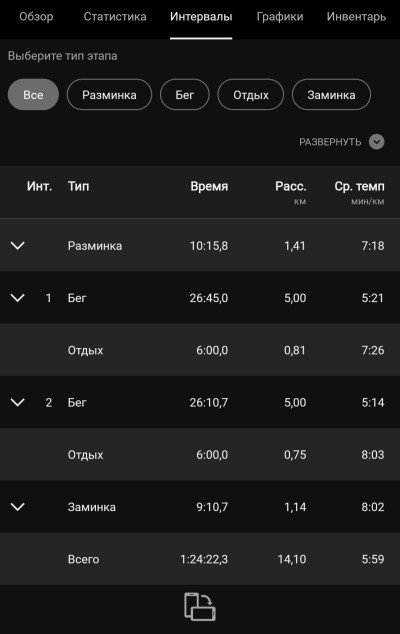400x634 pixels.
Task: Expand the Разминка row chevron
Action: coord(17,245)
